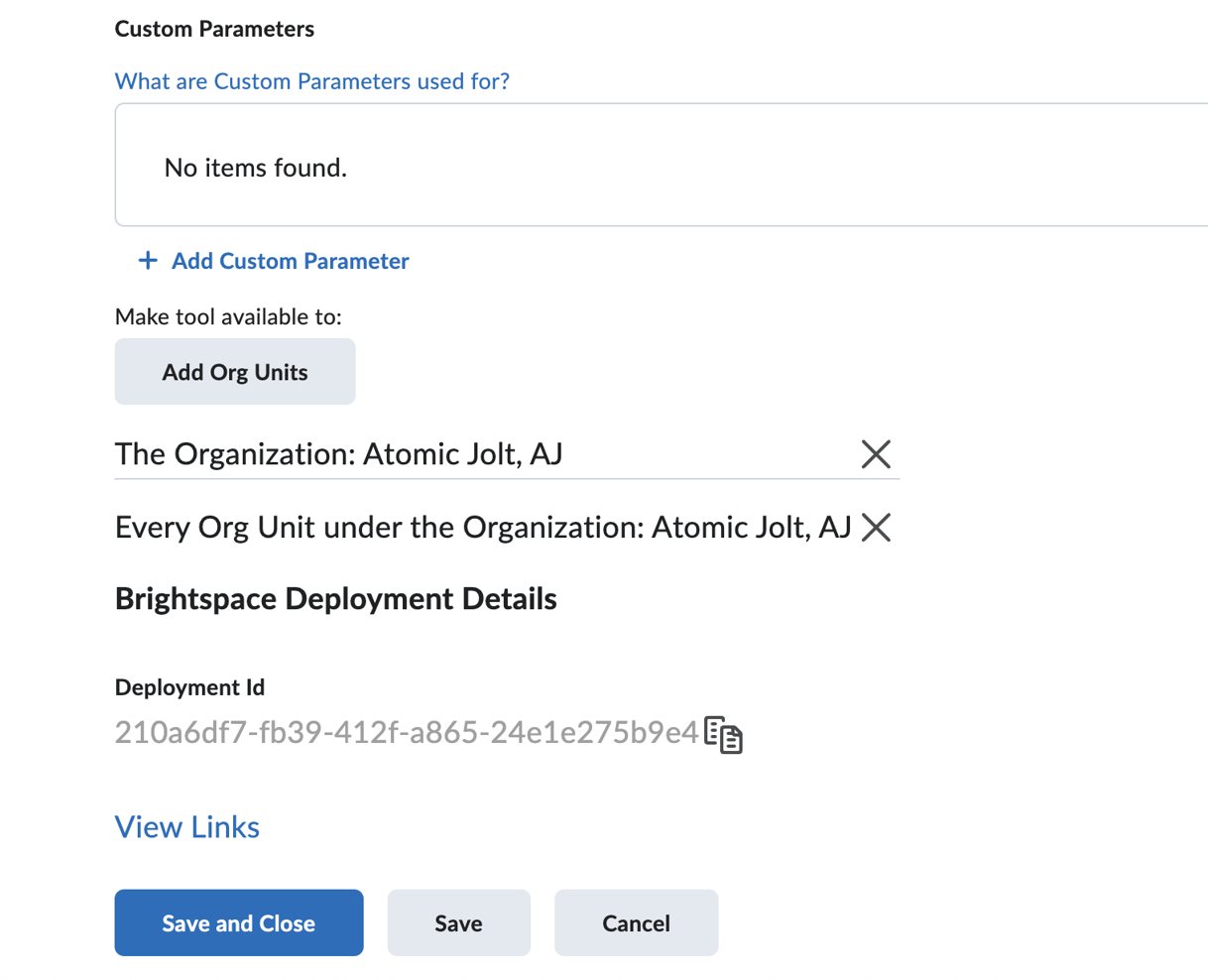Click the "Add Custom Parameter" link
Screen dimensions: 1208x980
290,260
